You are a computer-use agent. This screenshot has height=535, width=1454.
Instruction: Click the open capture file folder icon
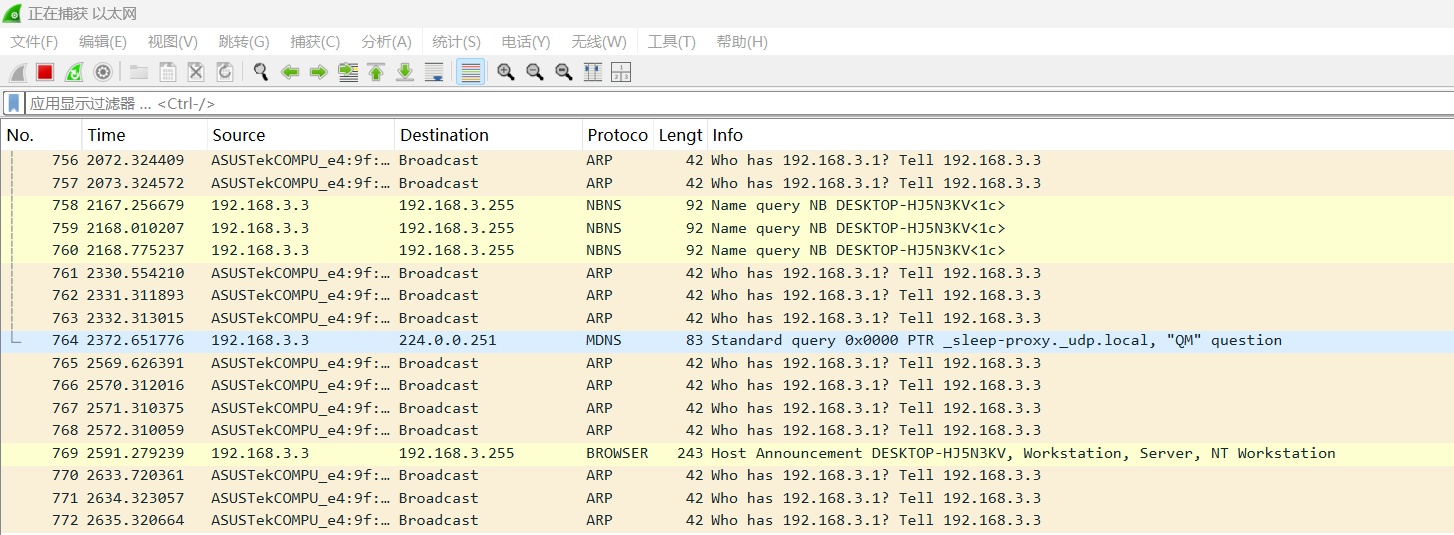139,72
